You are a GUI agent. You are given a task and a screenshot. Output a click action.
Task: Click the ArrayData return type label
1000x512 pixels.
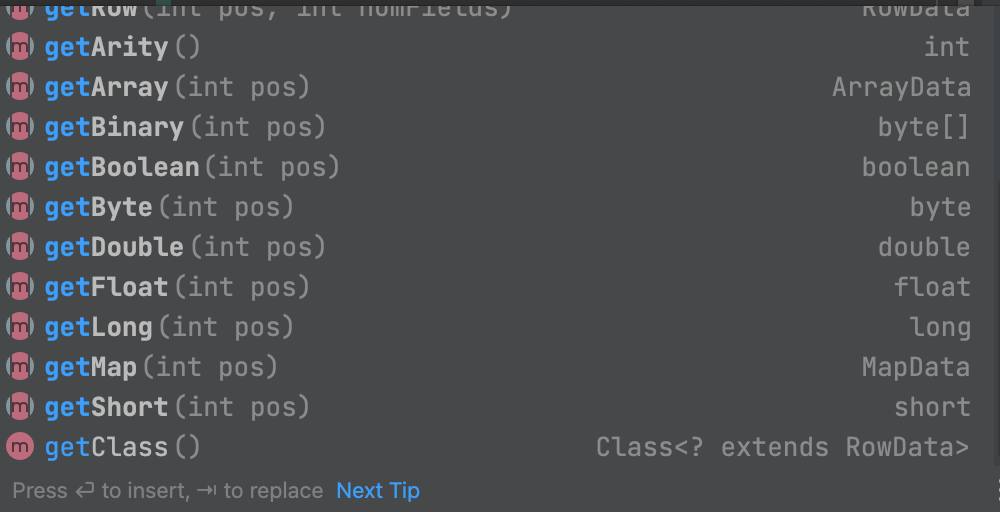901,87
